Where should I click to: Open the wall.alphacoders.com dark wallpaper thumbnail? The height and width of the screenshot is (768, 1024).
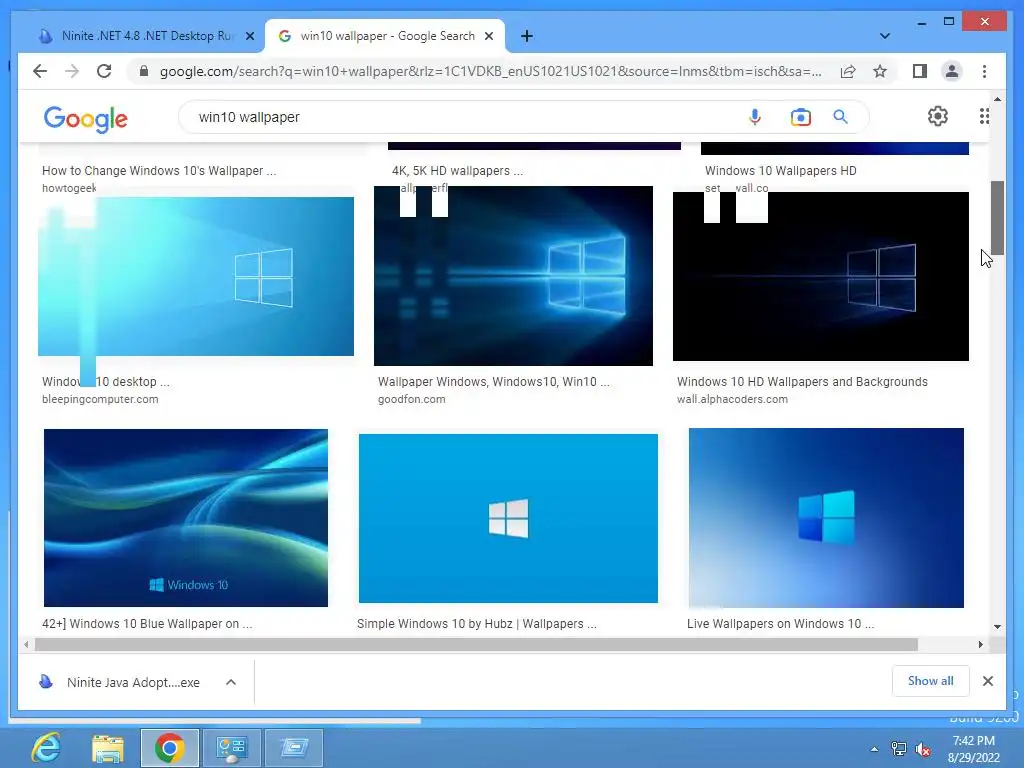pyautogui.click(x=821, y=276)
